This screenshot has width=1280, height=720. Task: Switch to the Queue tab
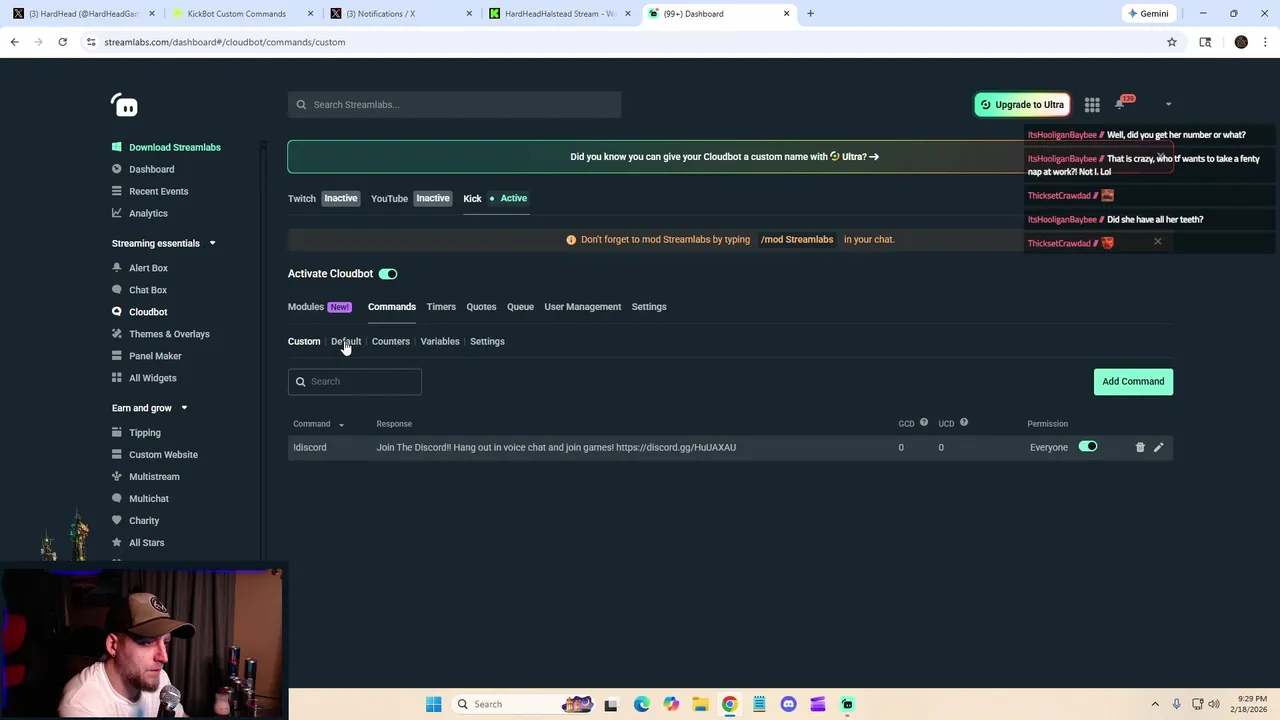pyautogui.click(x=520, y=307)
